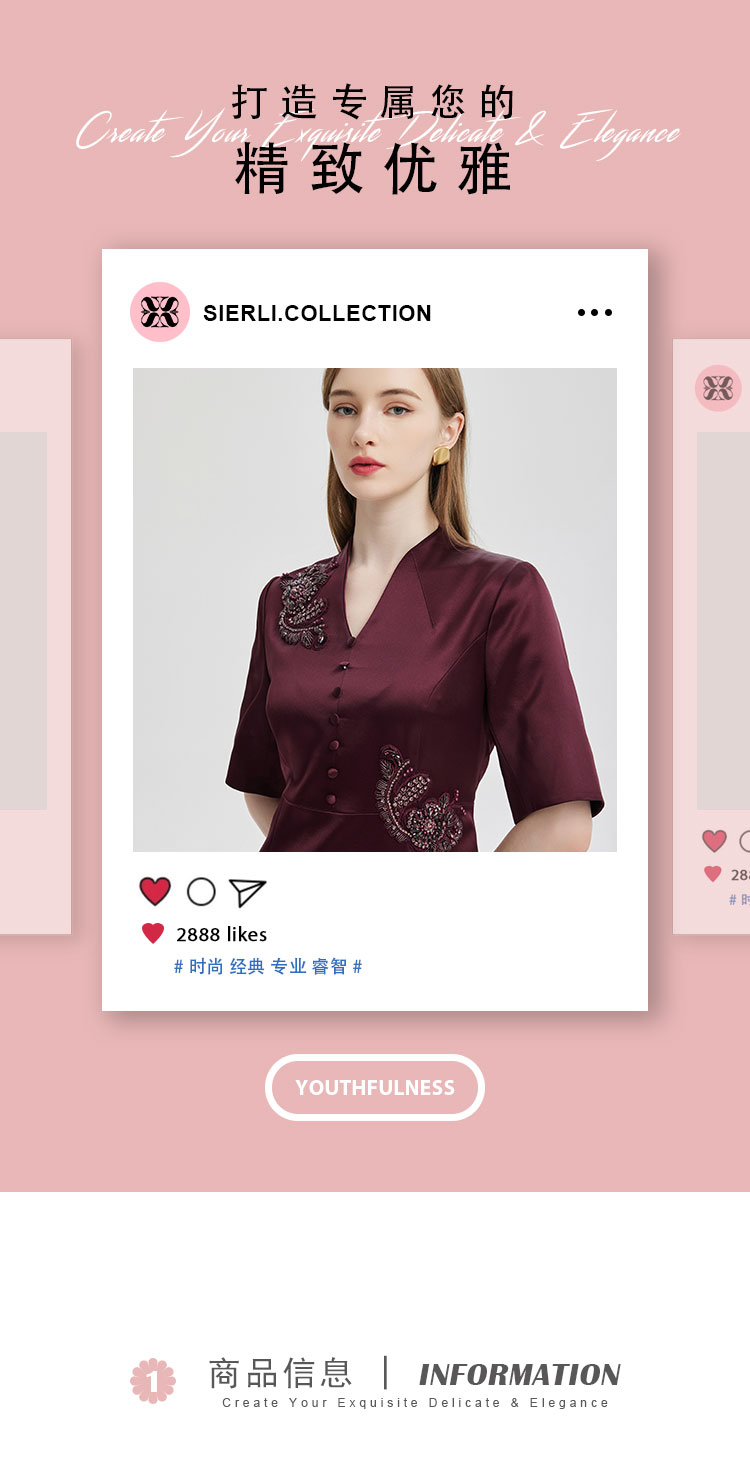Click the 商品信息 section heading
Viewport: 750px width, 1461px height.
pos(280,1373)
